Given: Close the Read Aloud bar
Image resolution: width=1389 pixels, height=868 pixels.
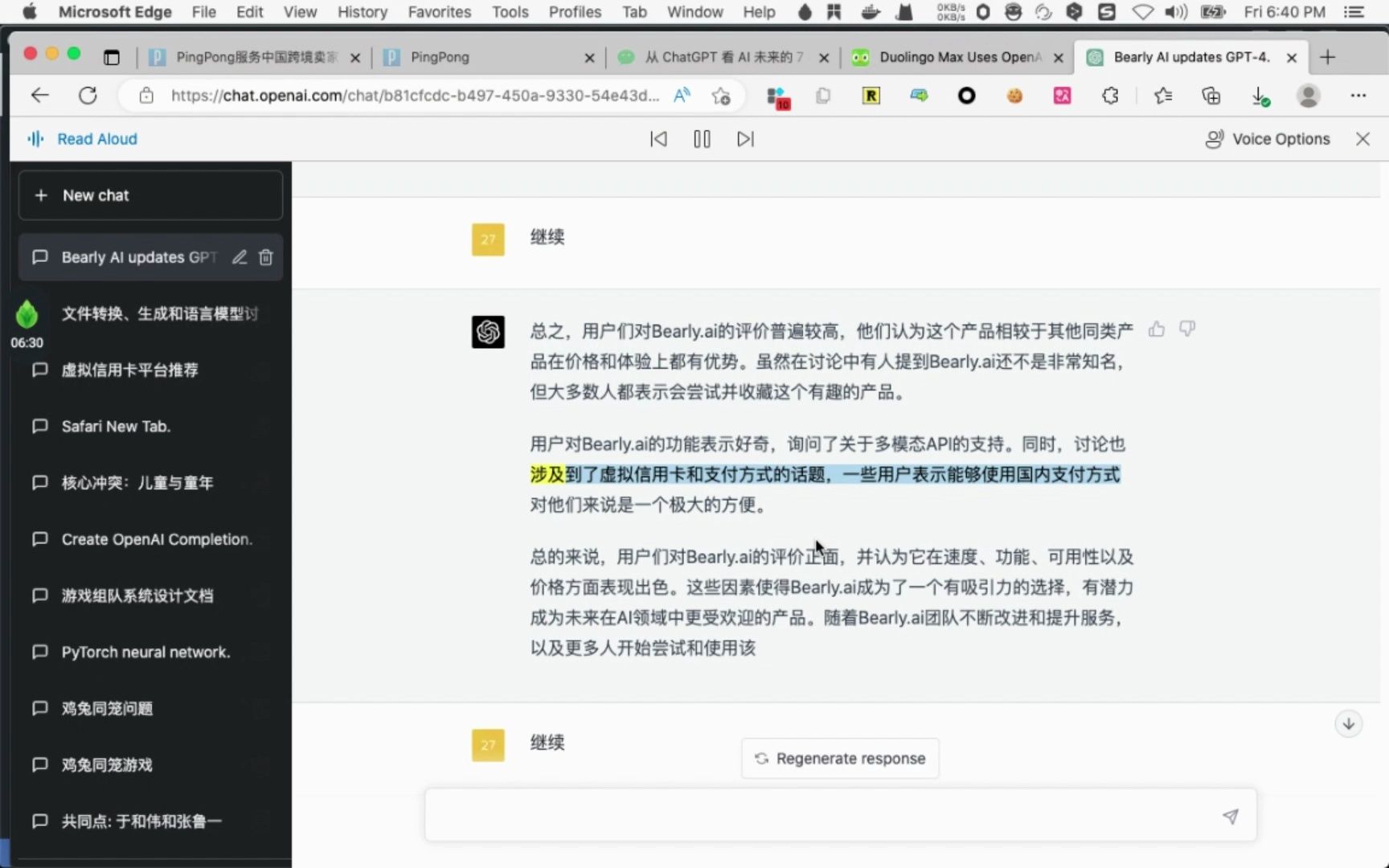Looking at the screenshot, I should click(1362, 138).
